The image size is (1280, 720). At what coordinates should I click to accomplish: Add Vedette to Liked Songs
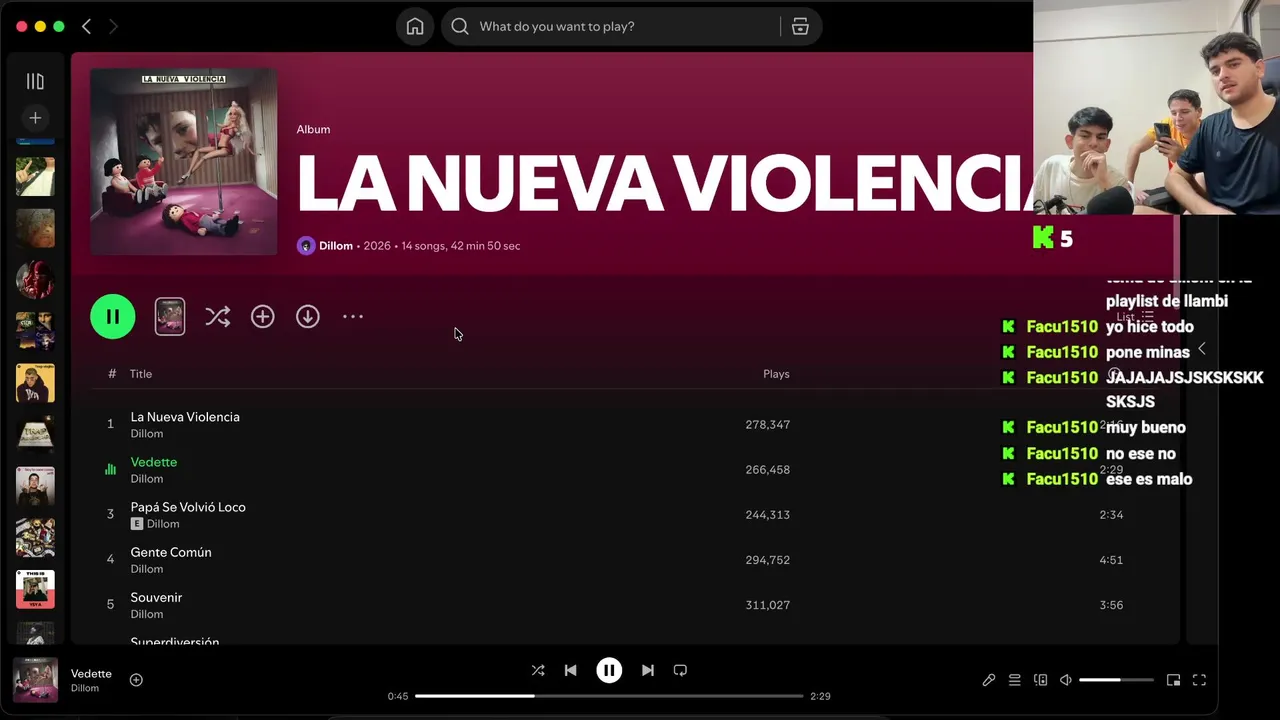coord(136,680)
